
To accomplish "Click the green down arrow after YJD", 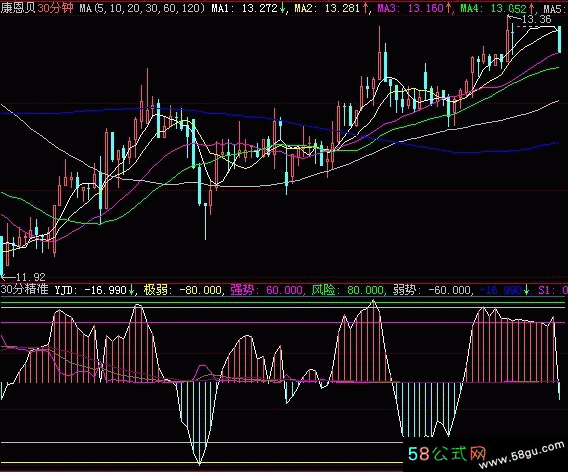I will (131, 290).
